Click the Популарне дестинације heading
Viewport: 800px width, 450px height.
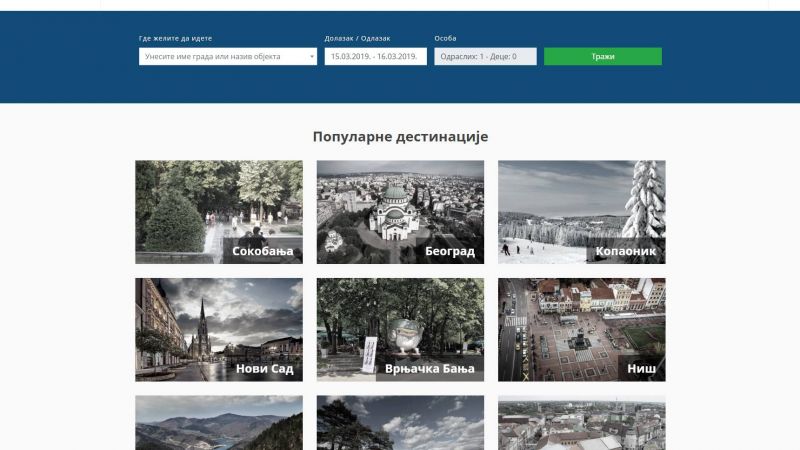point(400,137)
